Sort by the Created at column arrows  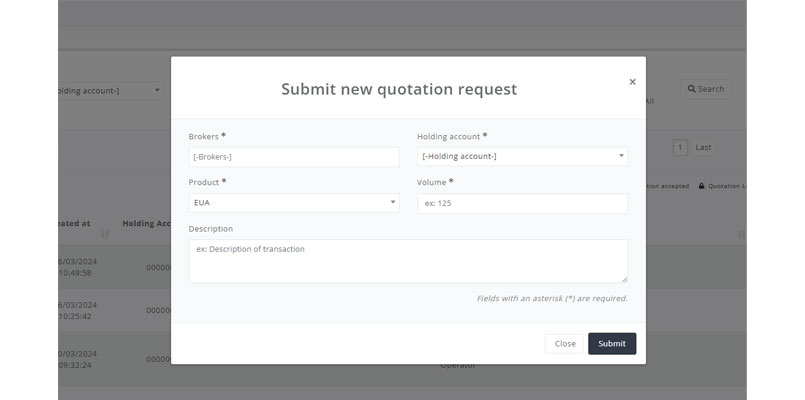tap(105, 234)
